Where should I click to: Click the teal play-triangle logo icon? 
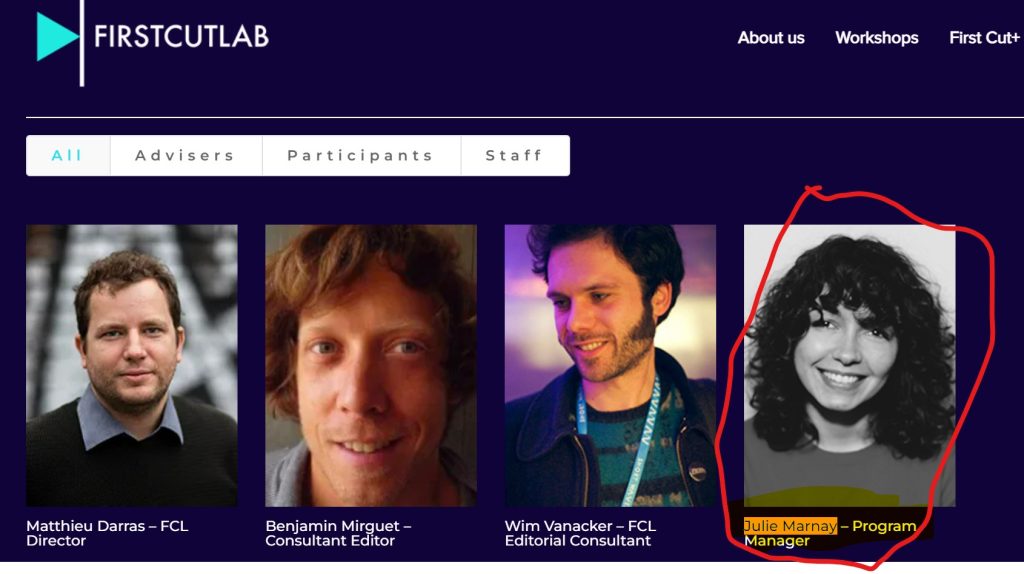tap(57, 37)
